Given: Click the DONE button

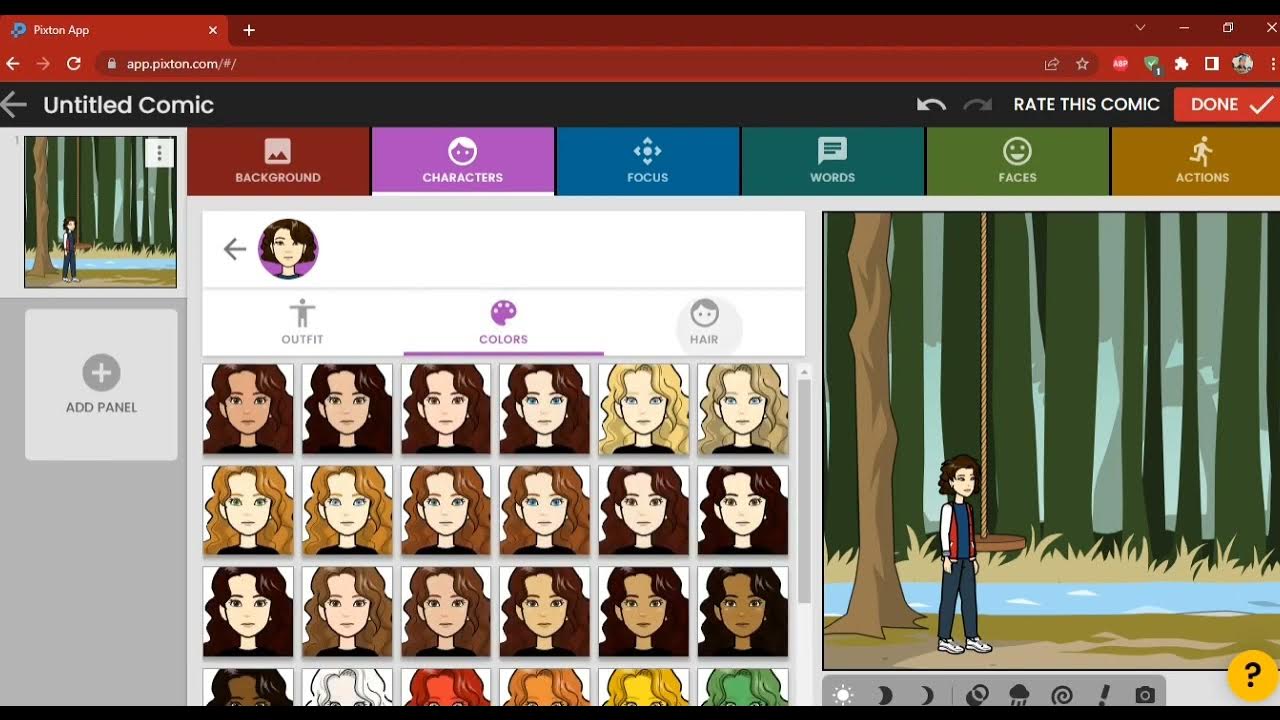Looking at the screenshot, I should [1227, 104].
